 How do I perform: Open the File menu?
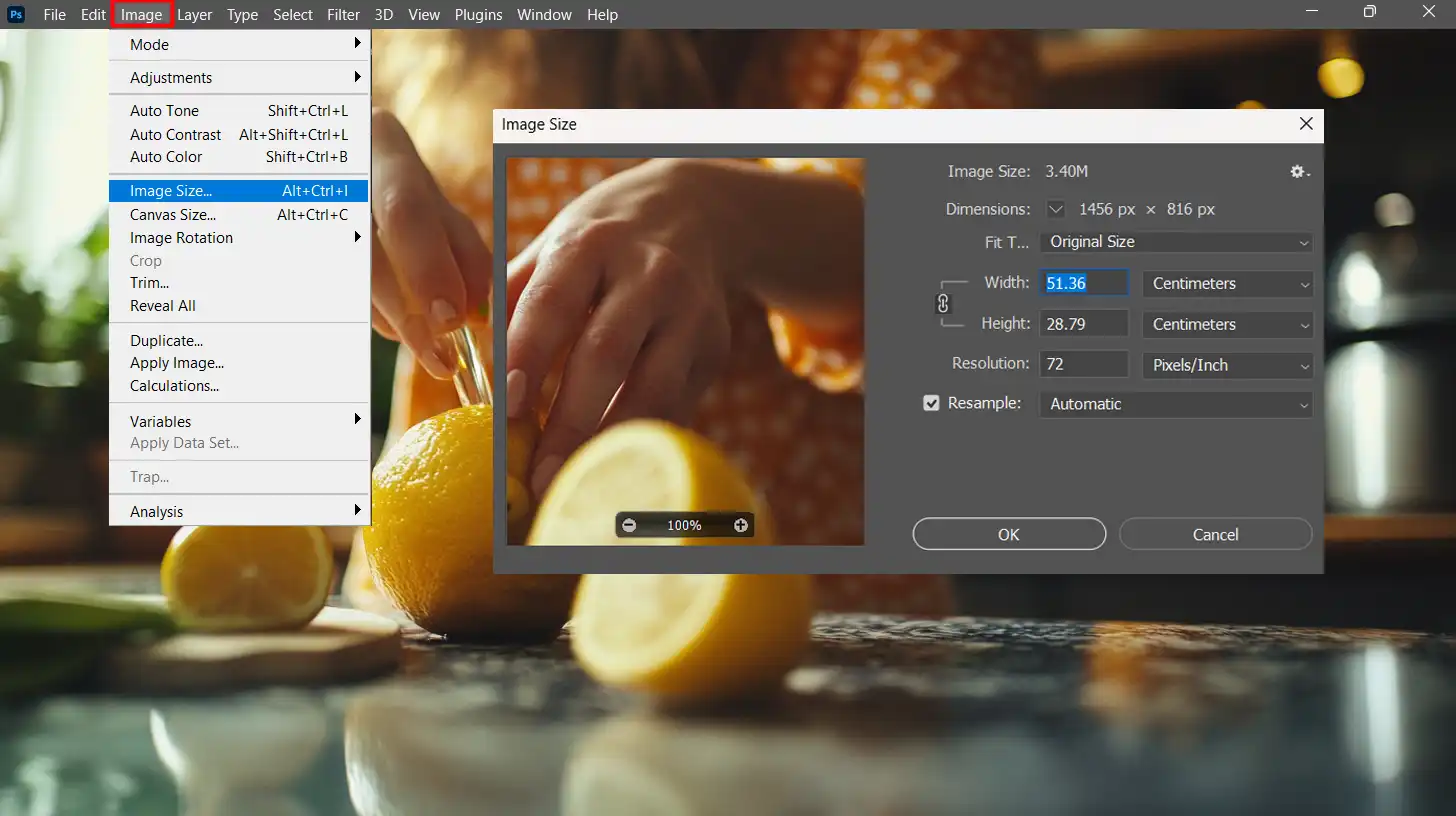[x=54, y=15]
